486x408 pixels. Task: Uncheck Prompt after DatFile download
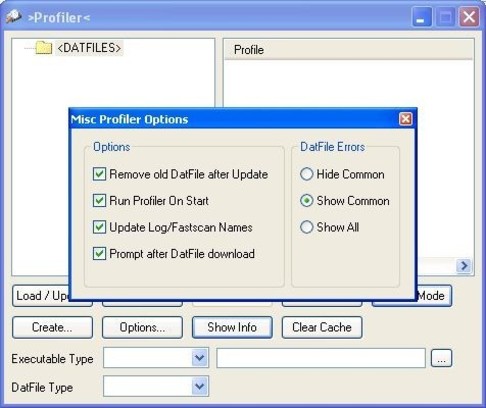click(99, 254)
